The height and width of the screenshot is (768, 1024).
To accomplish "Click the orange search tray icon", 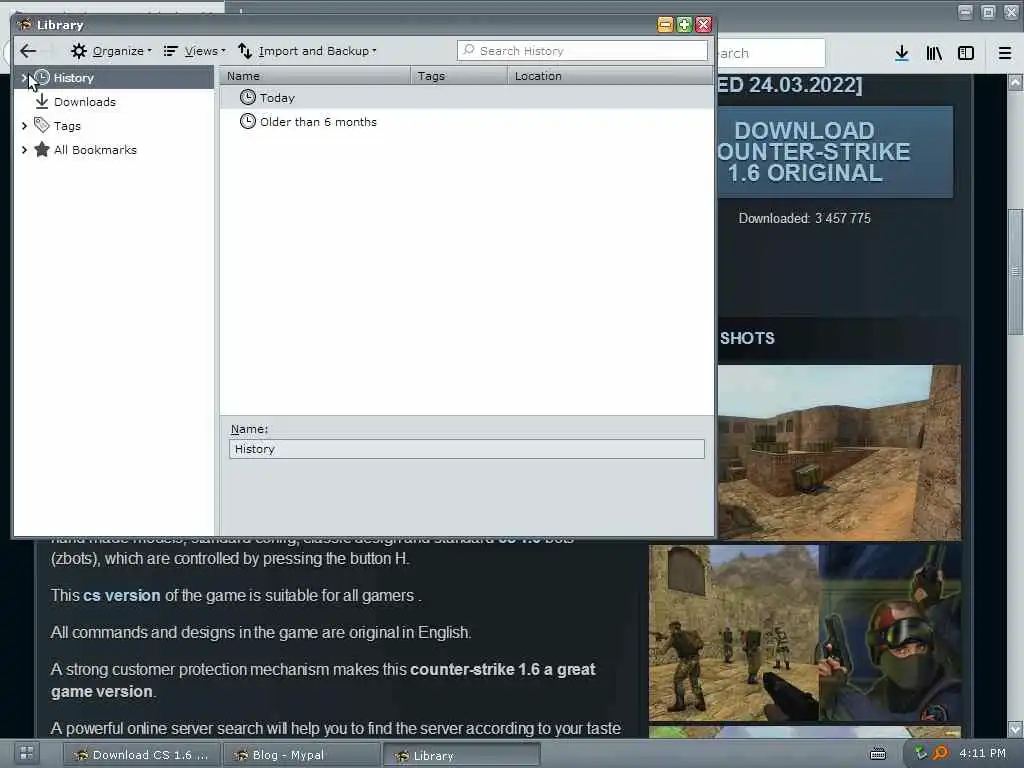I will [x=940, y=753].
